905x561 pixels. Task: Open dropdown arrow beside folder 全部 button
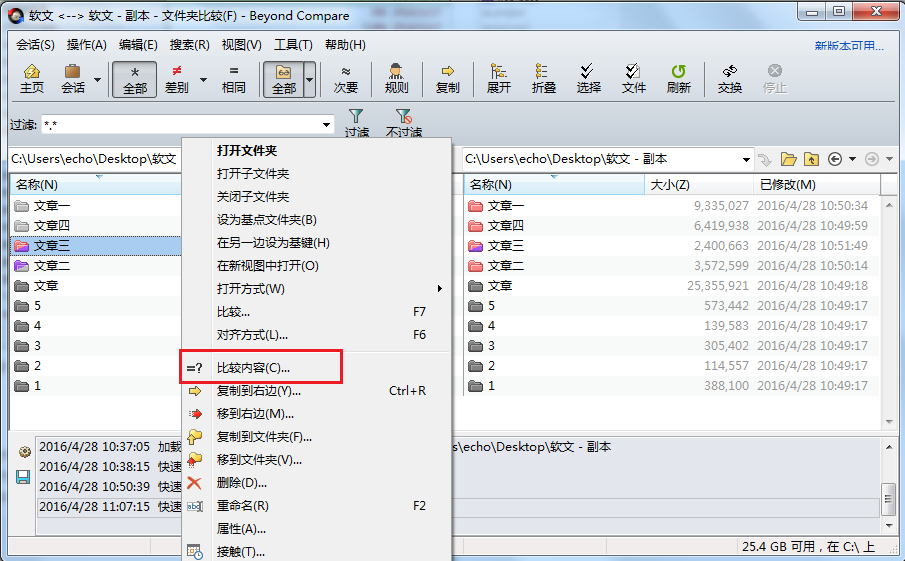pyautogui.click(x=310, y=80)
